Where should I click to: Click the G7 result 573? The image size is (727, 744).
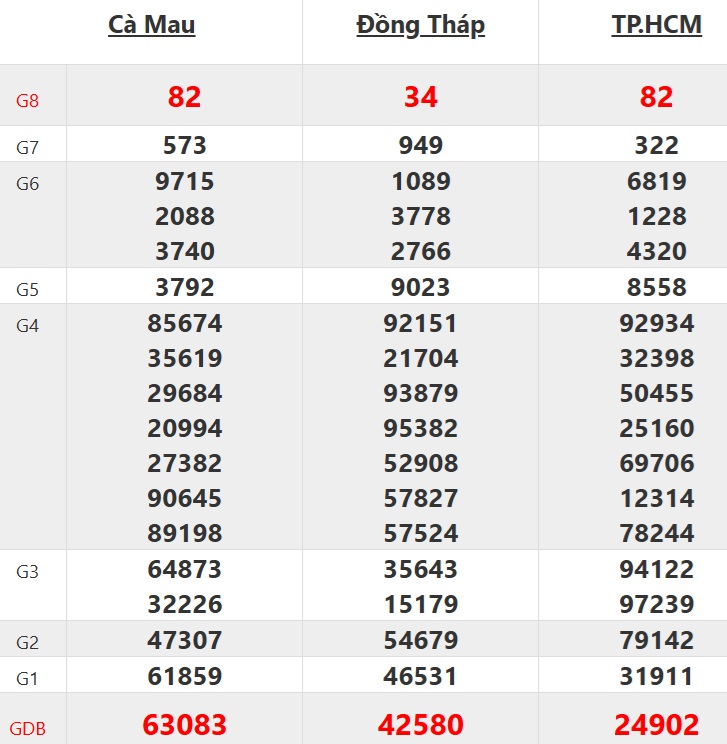pos(185,146)
